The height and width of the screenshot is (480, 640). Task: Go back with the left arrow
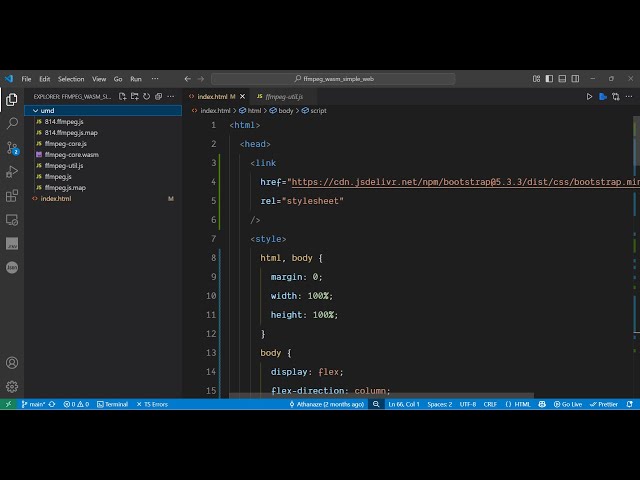pyautogui.click(x=187, y=79)
